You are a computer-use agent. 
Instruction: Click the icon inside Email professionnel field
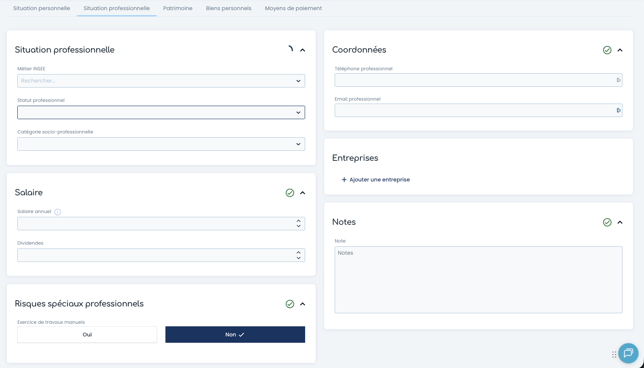618,110
